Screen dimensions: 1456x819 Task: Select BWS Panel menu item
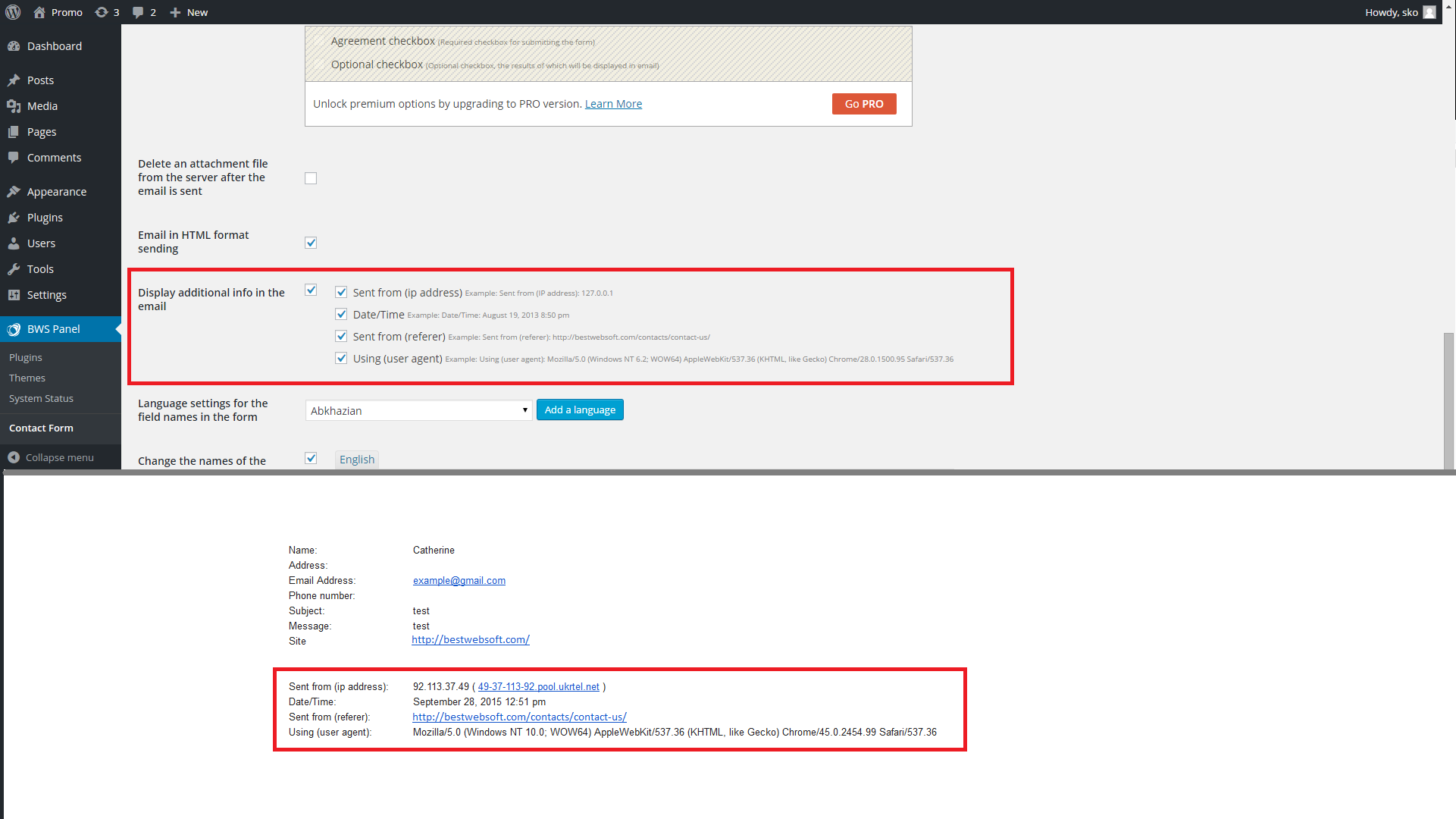(61, 329)
